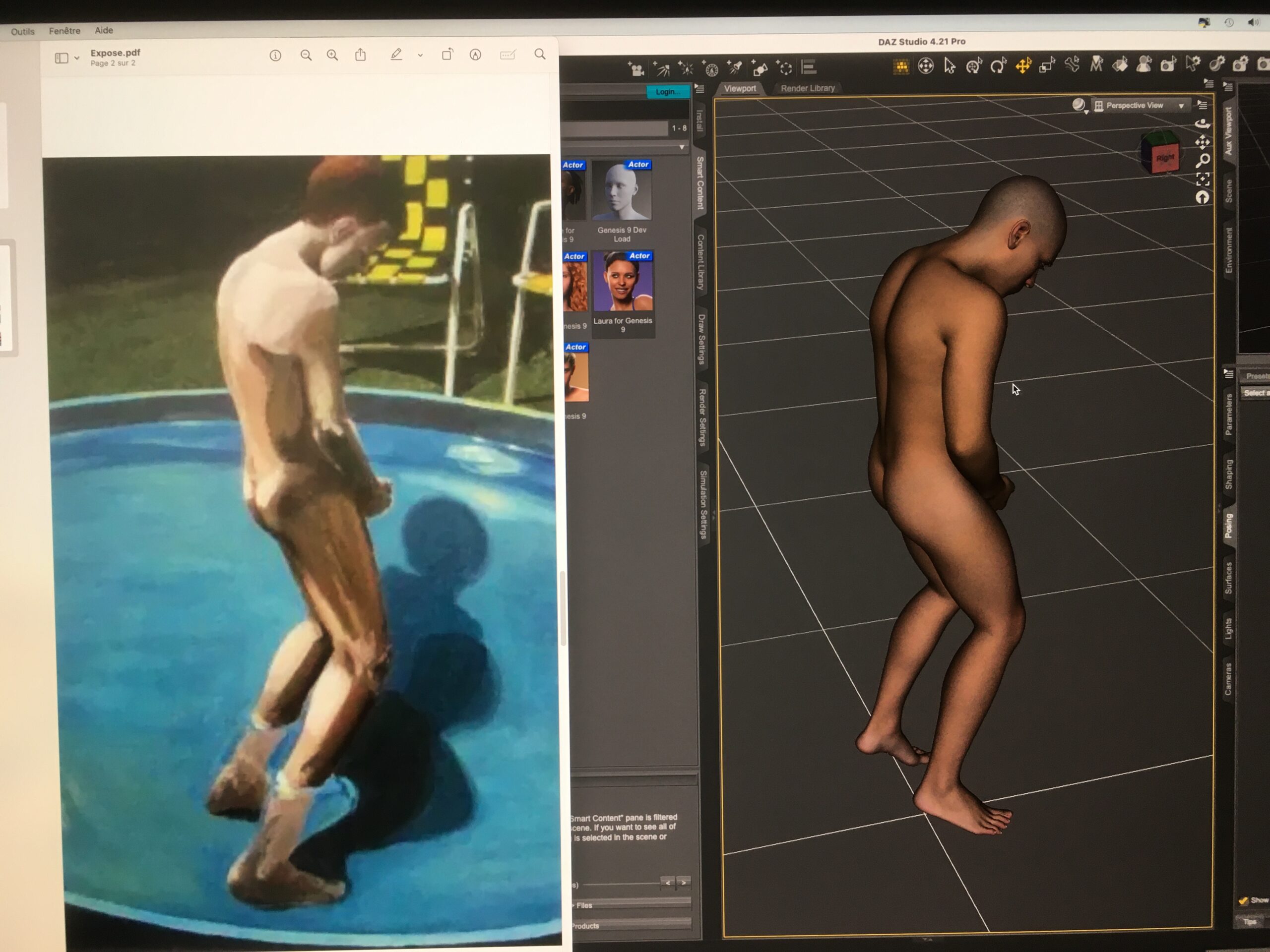Switch to the Viewport tab
Image resolution: width=1270 pixels, height=952 pixels.
(x=740, y=88)
